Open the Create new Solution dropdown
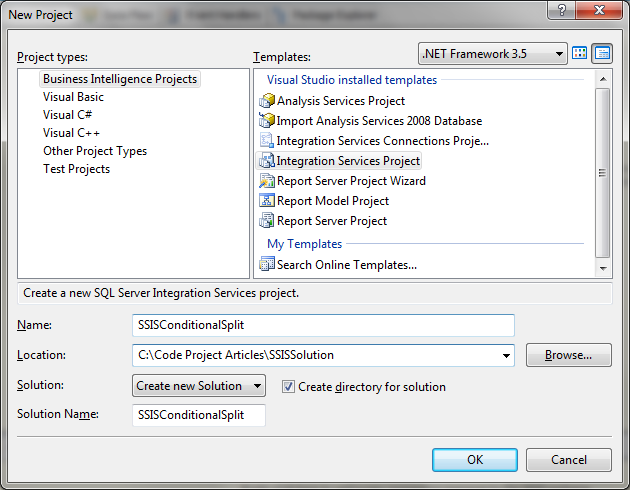 click(x=199, y=386)
